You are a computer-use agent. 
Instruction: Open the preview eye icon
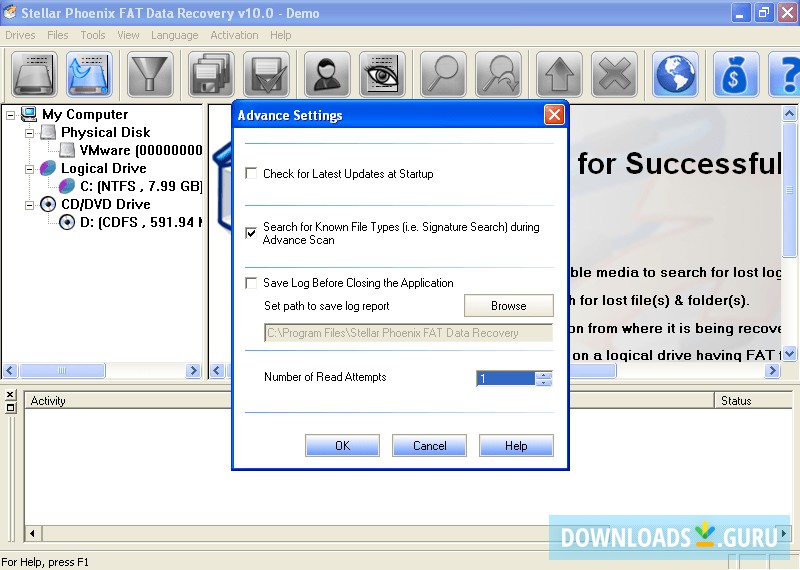coord(382,75)
